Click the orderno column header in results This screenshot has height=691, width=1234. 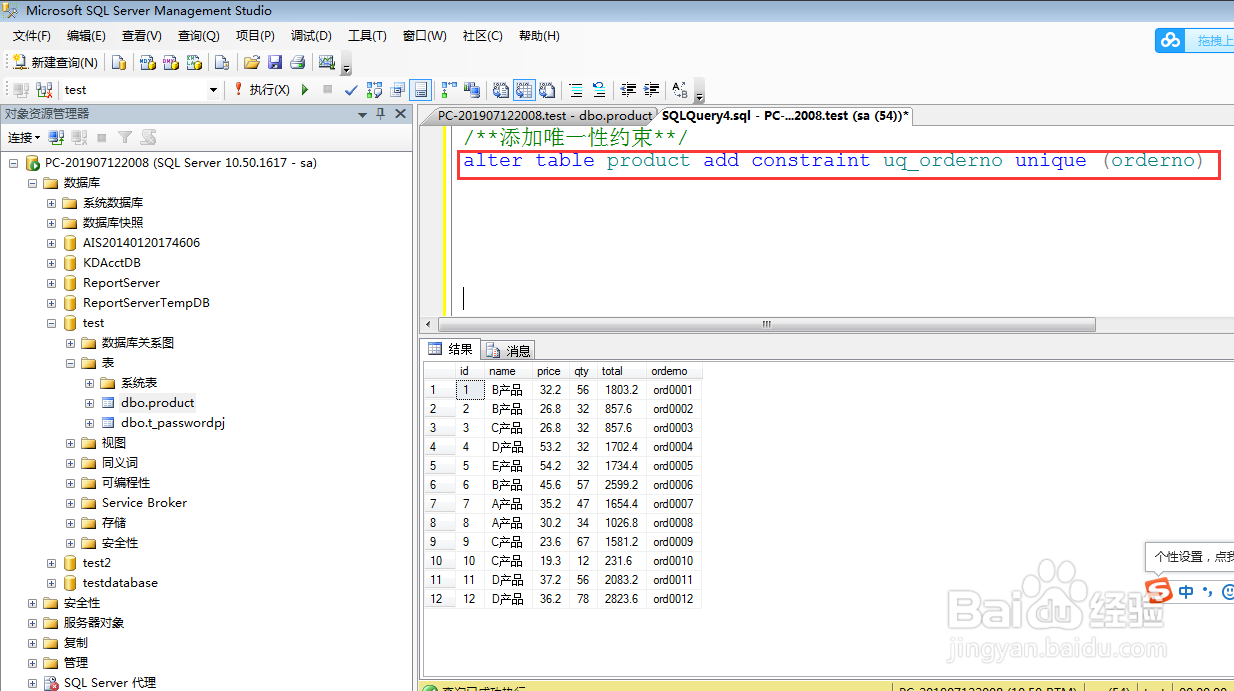672,371
